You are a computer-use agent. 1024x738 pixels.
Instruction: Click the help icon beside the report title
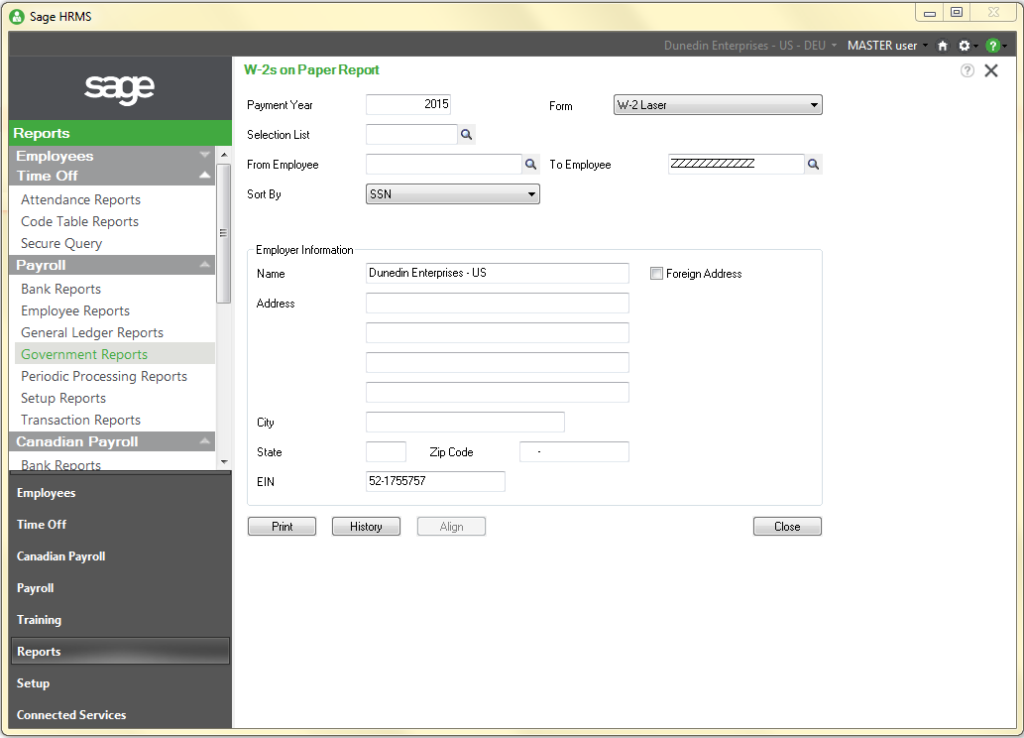[x=966, y=70]
